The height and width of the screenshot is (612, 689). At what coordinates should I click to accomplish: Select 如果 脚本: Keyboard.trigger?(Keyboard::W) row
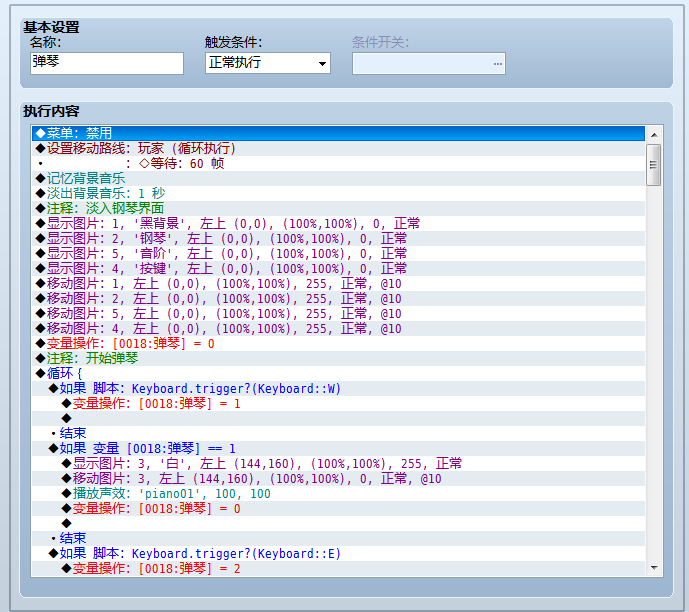click(x=338, y=388)
